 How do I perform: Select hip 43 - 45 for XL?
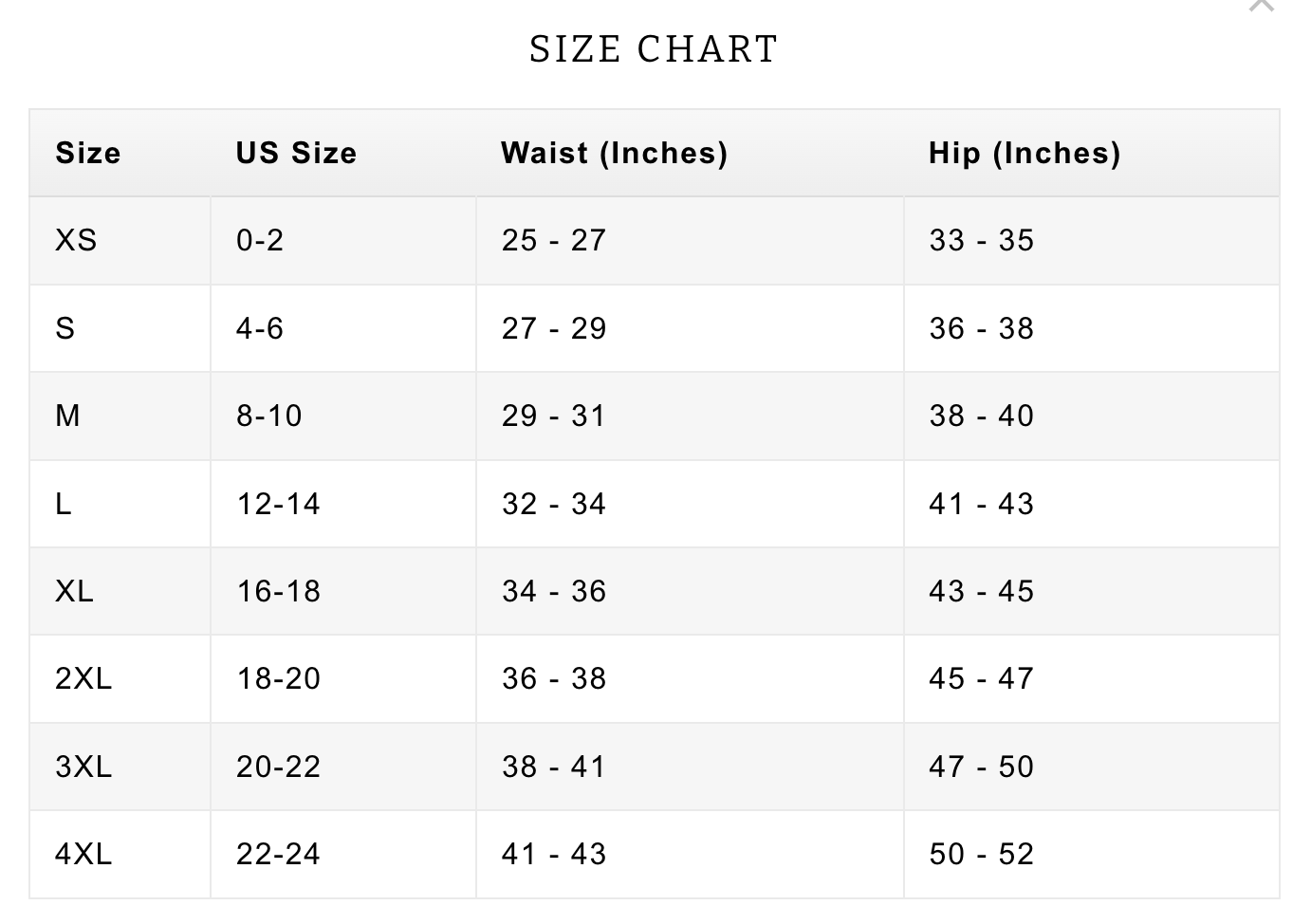(x=981, y=591)
